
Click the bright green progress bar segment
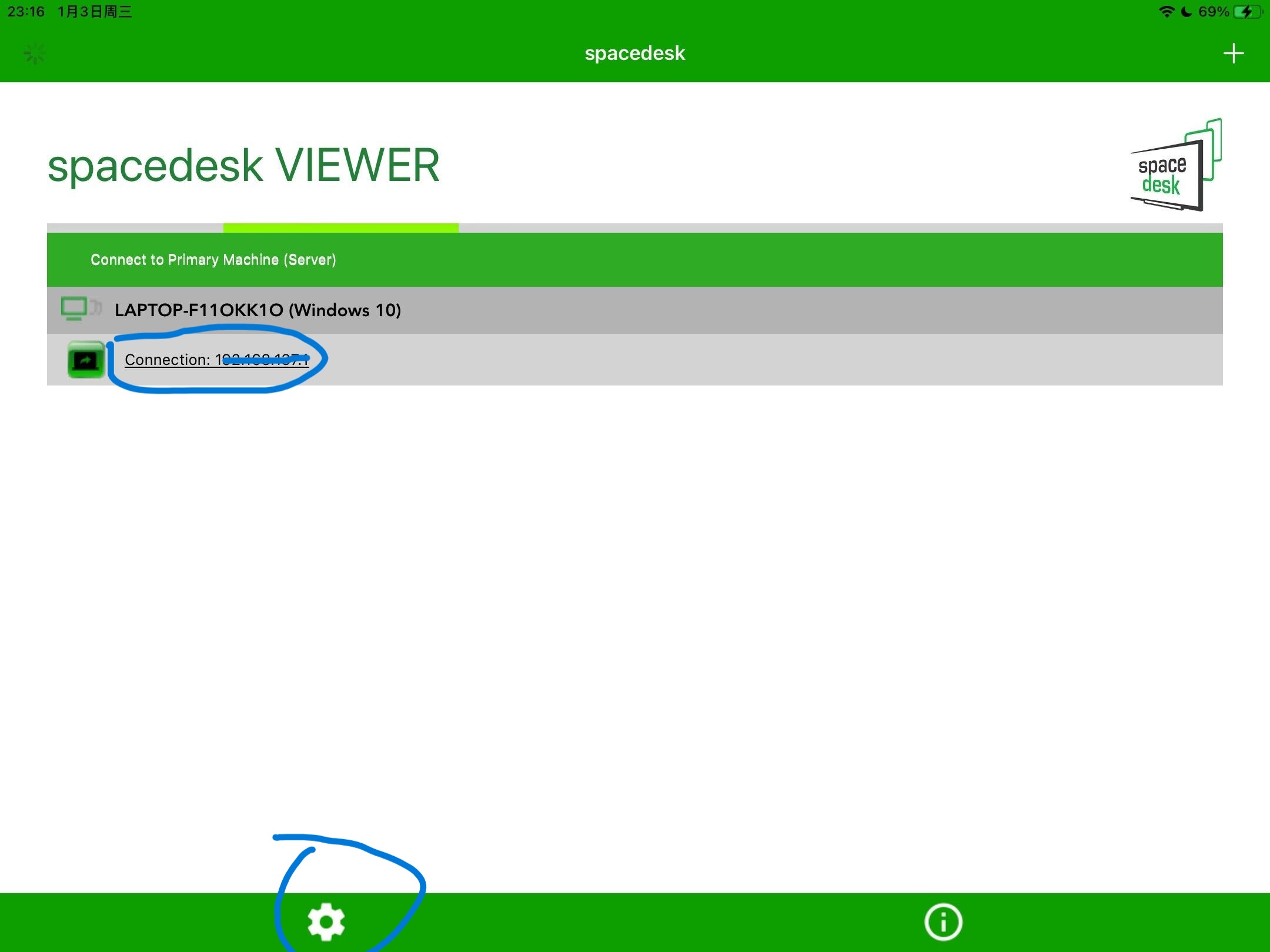340,228
